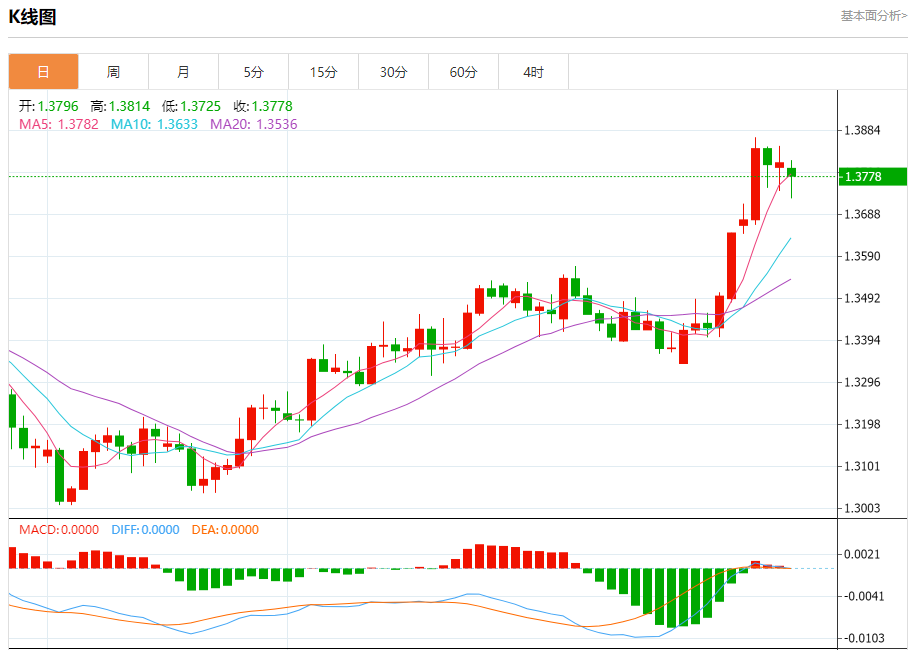The image size is (910, 650).
Task: Open the 15分 chart tab
Action: coord(323,72)
